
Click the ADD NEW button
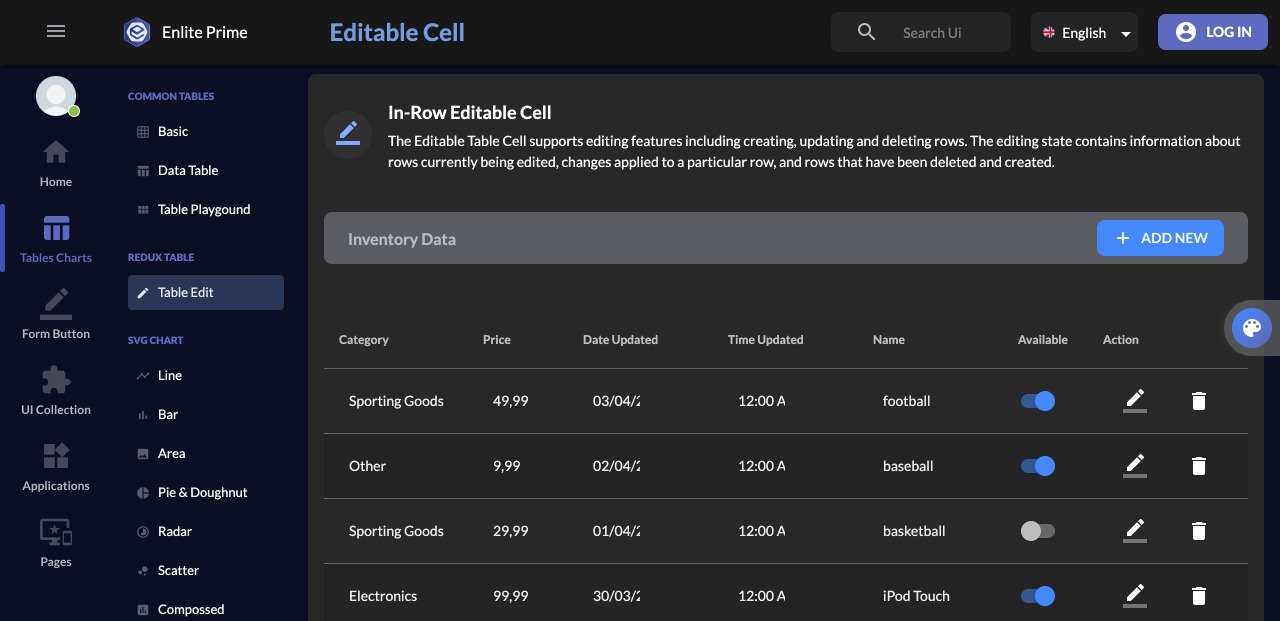click(1160, 238)
